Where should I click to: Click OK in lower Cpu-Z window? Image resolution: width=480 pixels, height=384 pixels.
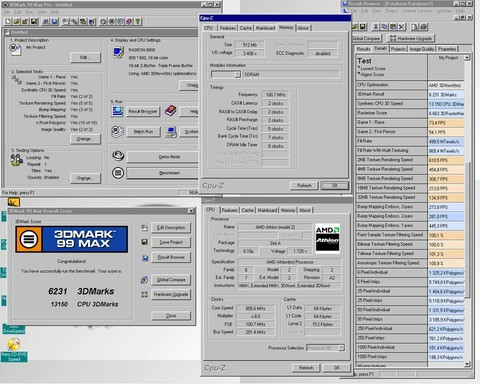tap(337, 368)
